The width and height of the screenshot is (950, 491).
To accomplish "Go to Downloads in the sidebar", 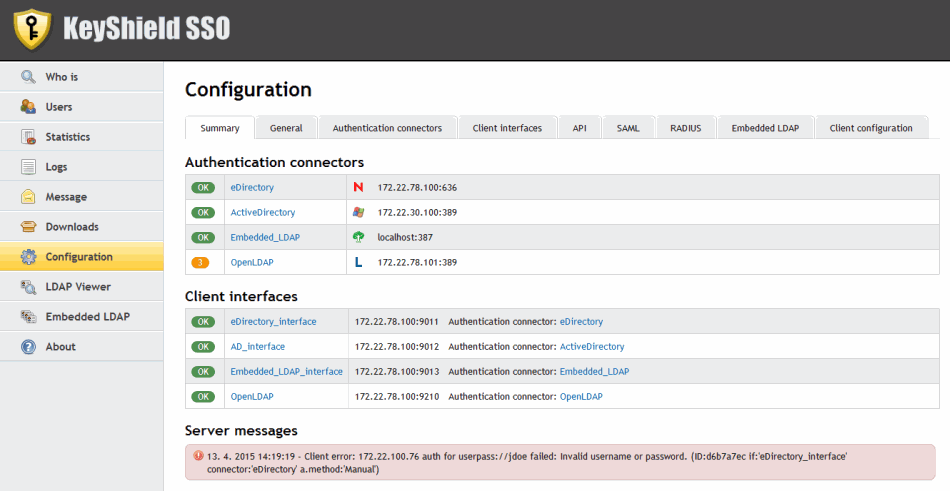I will tap(82, 227).
